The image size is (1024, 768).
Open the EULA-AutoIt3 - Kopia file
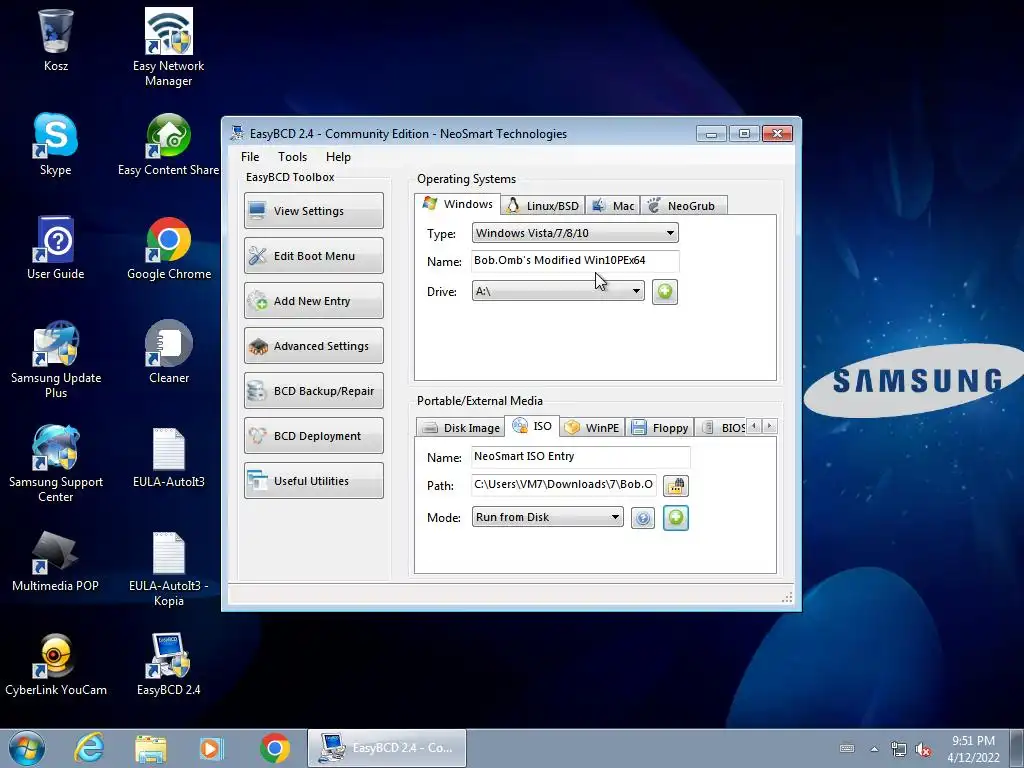168,567
